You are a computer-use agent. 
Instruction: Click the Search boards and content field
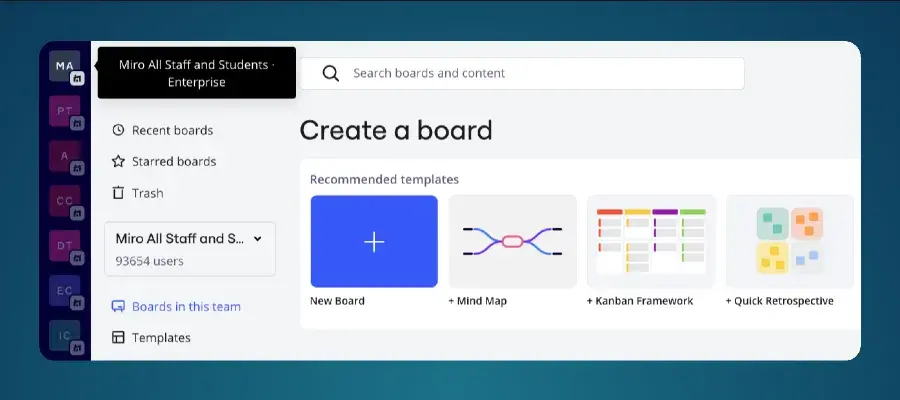click(522, 73)
